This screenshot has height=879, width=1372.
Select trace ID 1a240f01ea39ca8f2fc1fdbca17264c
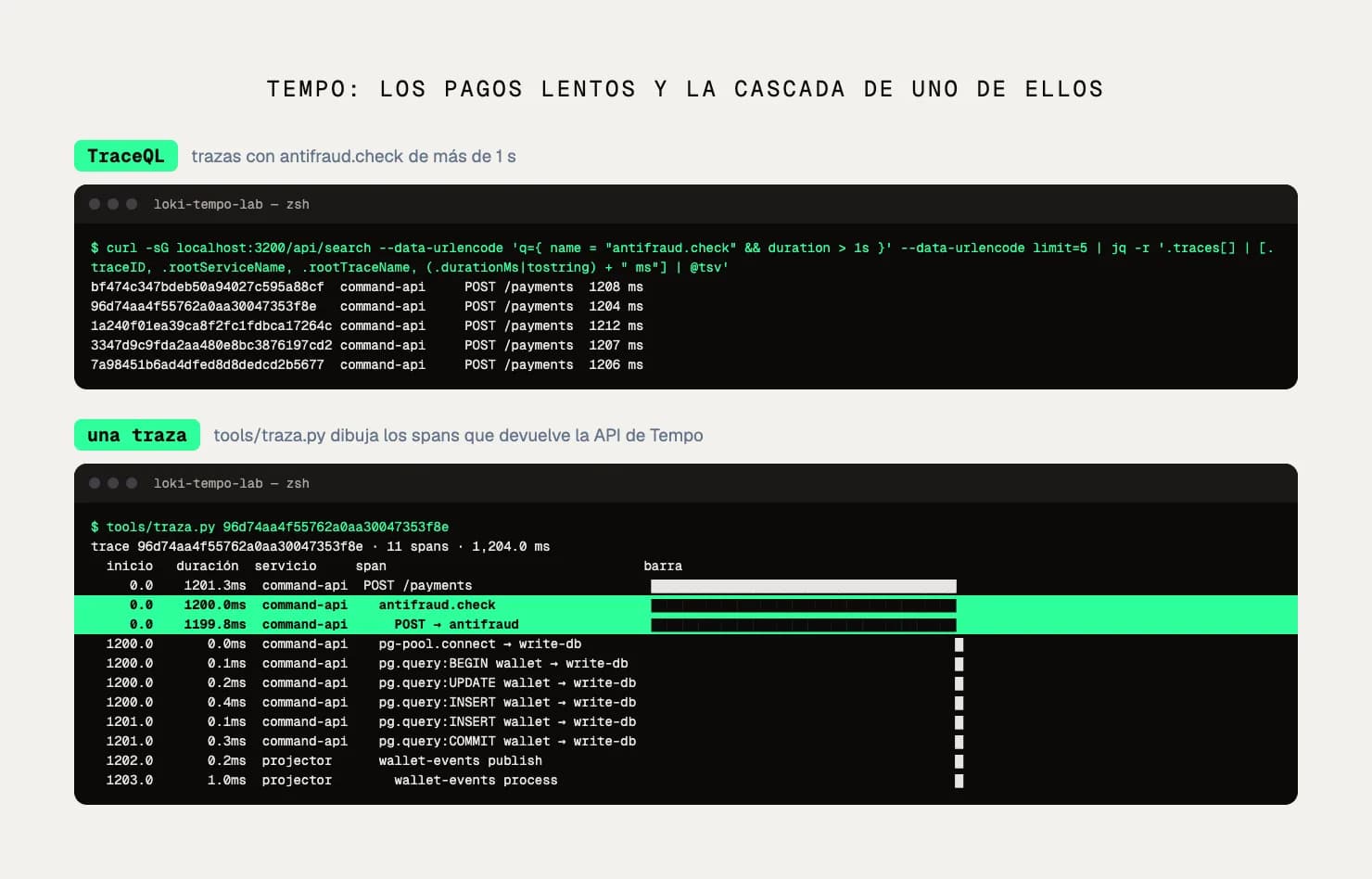[211, 326]
